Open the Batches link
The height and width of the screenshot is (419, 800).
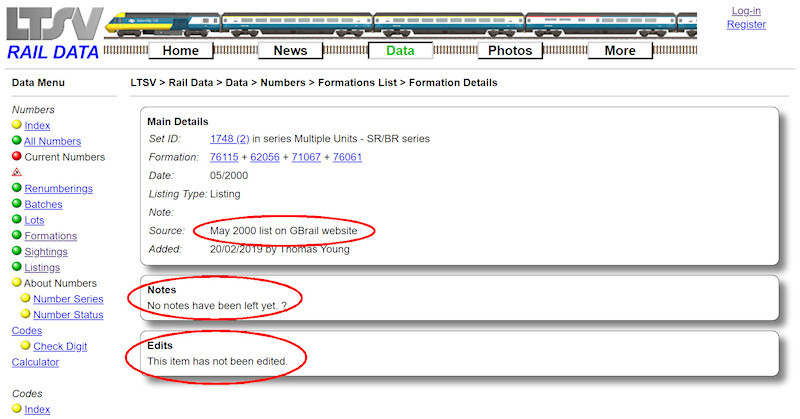pyautogui.click(x=43, y=205)
